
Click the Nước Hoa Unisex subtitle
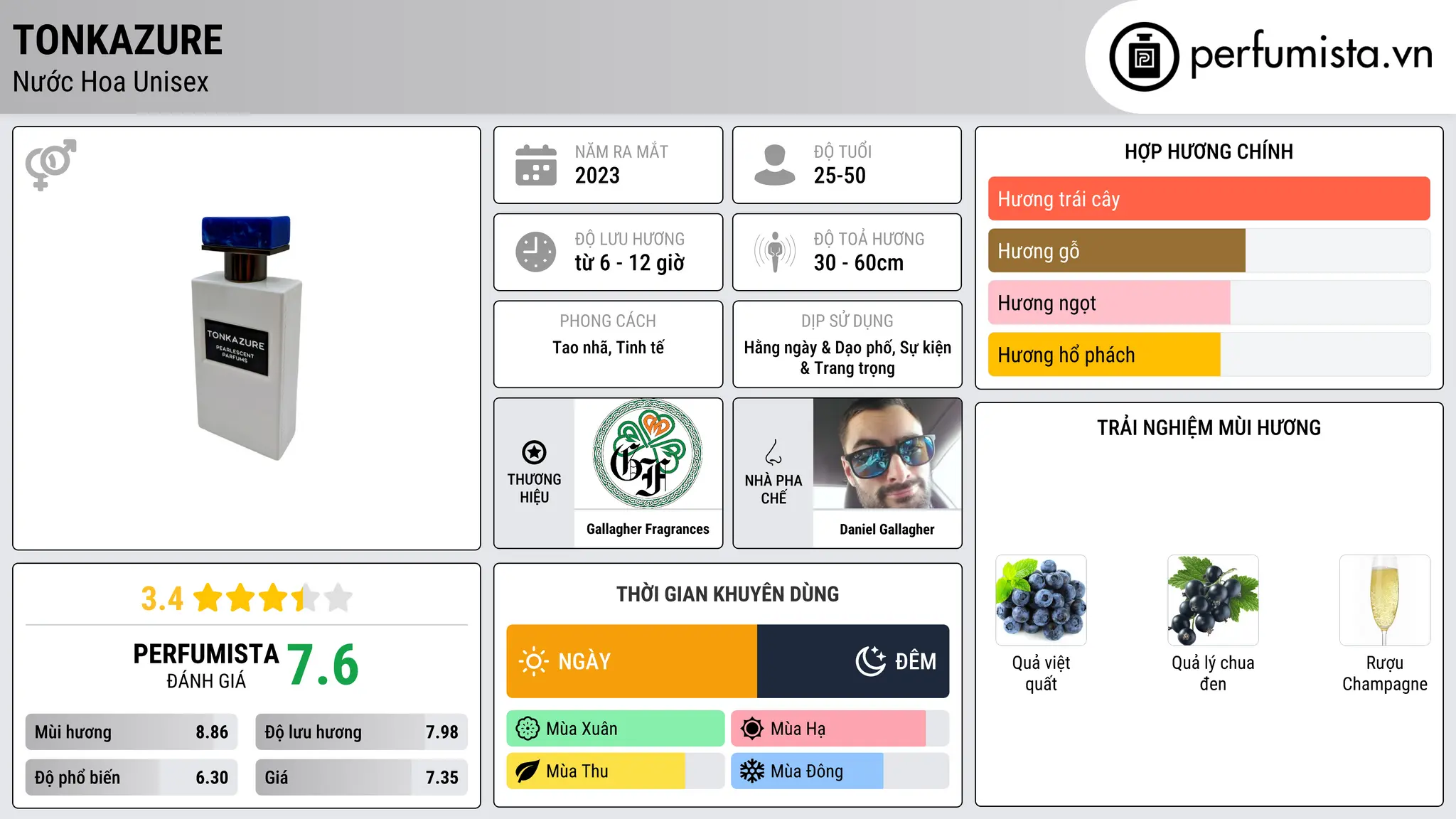[111, 82]
